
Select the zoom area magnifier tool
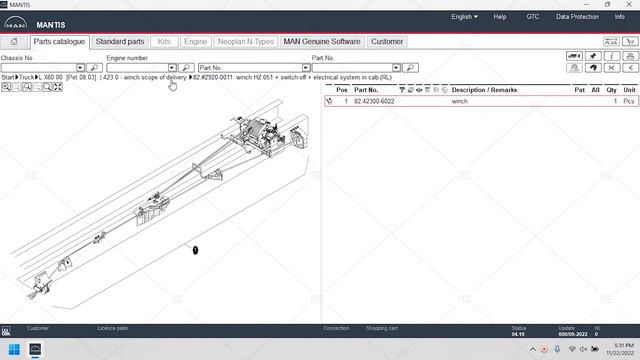tap(27, 87)
